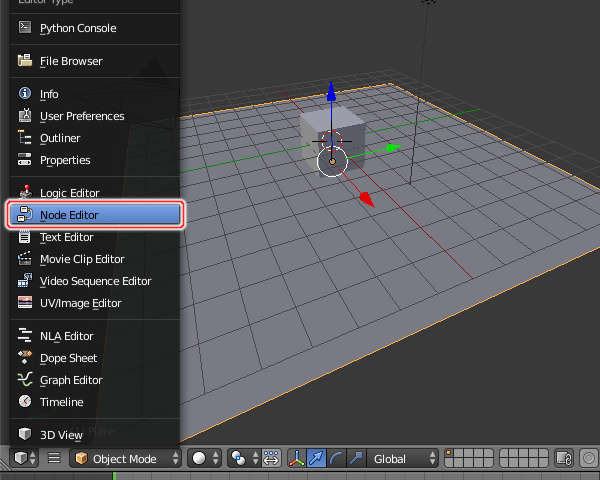Click the Graph Editor icon
This screenshot has height=480, width=600.
(25, 380)
